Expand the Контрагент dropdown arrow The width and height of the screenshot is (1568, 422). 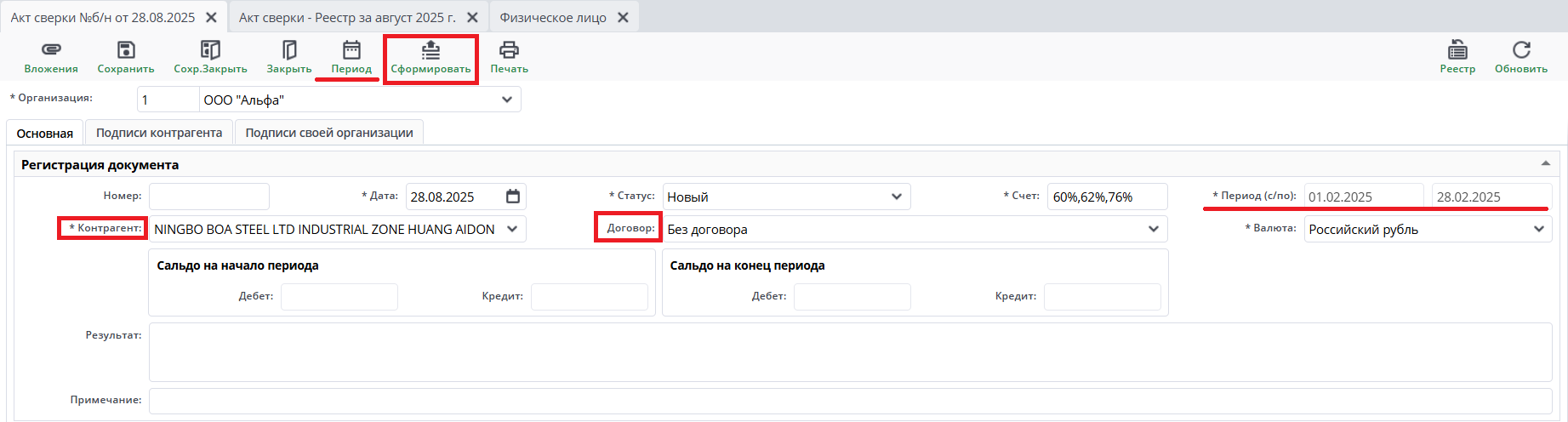(x=512, y=229)
